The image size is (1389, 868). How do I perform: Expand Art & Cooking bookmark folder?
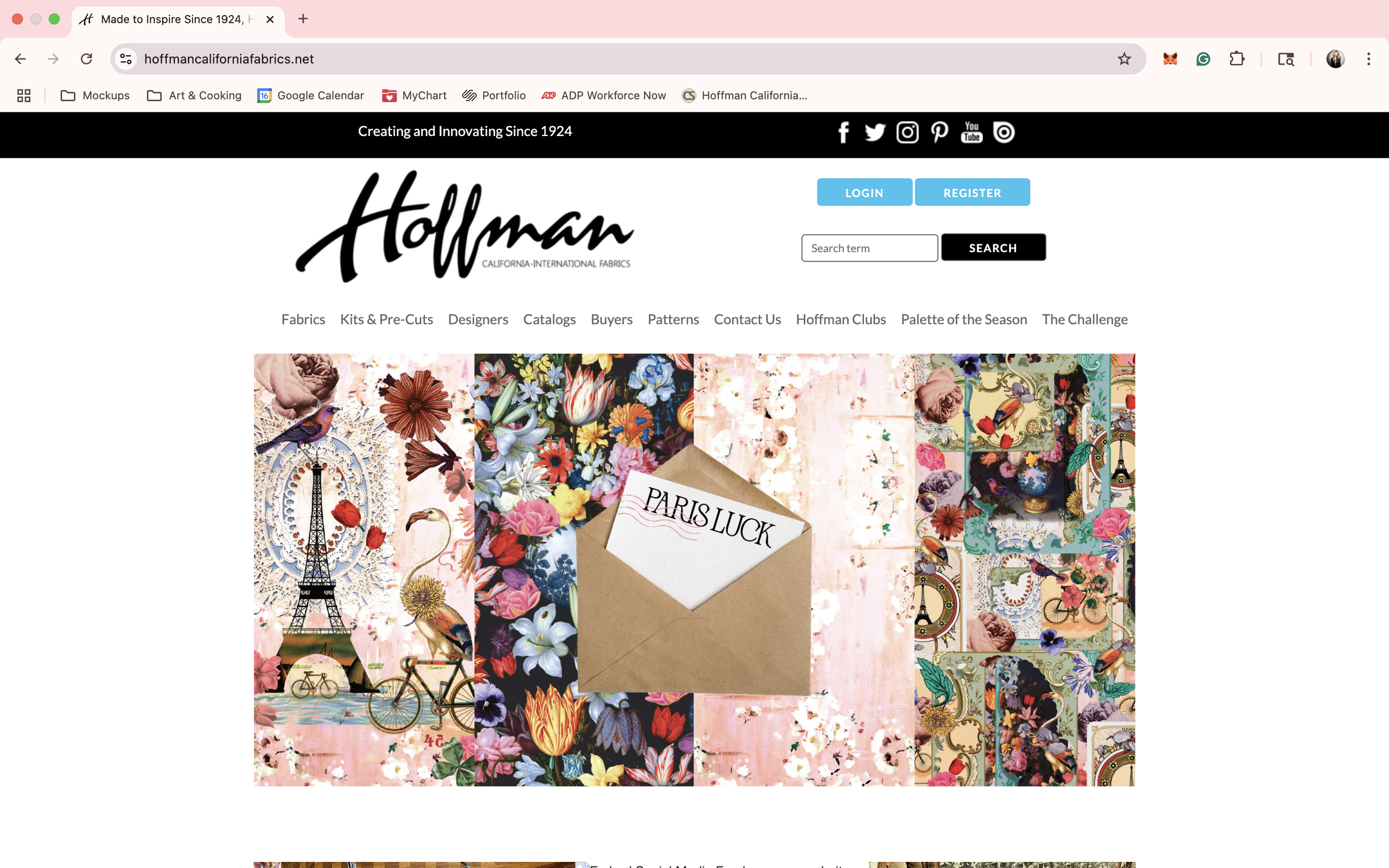194,96
